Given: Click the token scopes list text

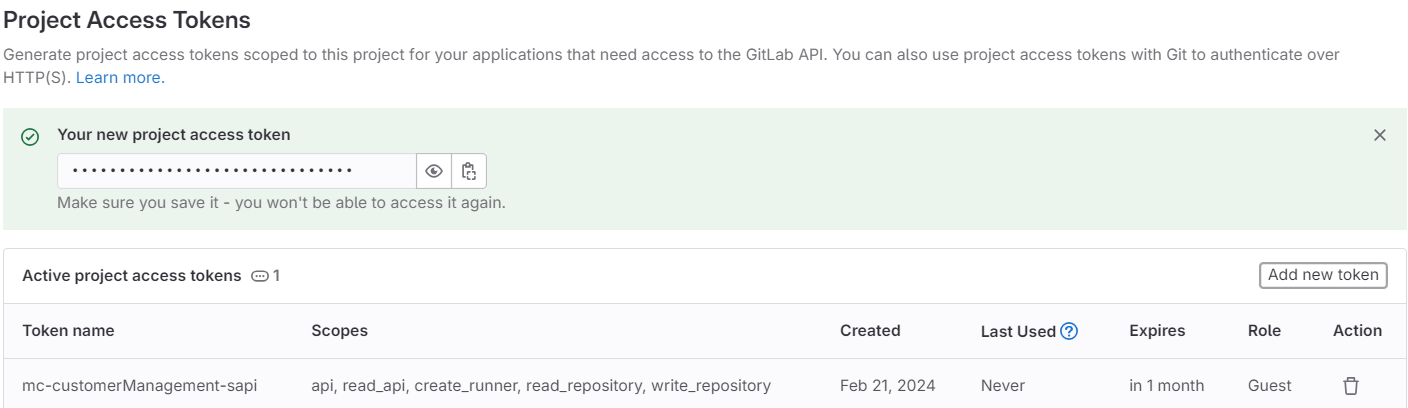Looking at the screenshot, I should coord(541,385).
